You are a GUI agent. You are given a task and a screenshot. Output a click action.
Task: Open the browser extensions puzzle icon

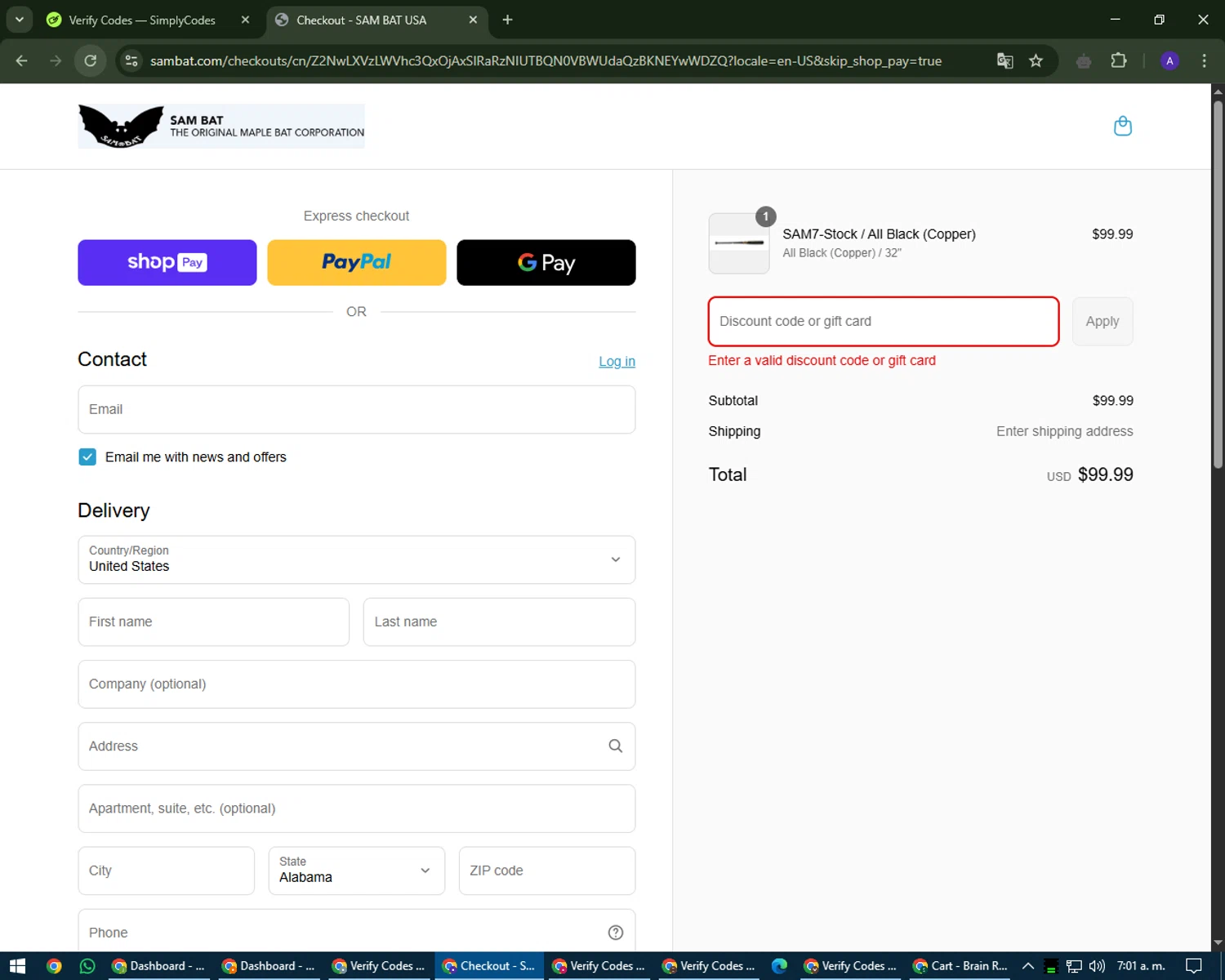point(1119,60)
